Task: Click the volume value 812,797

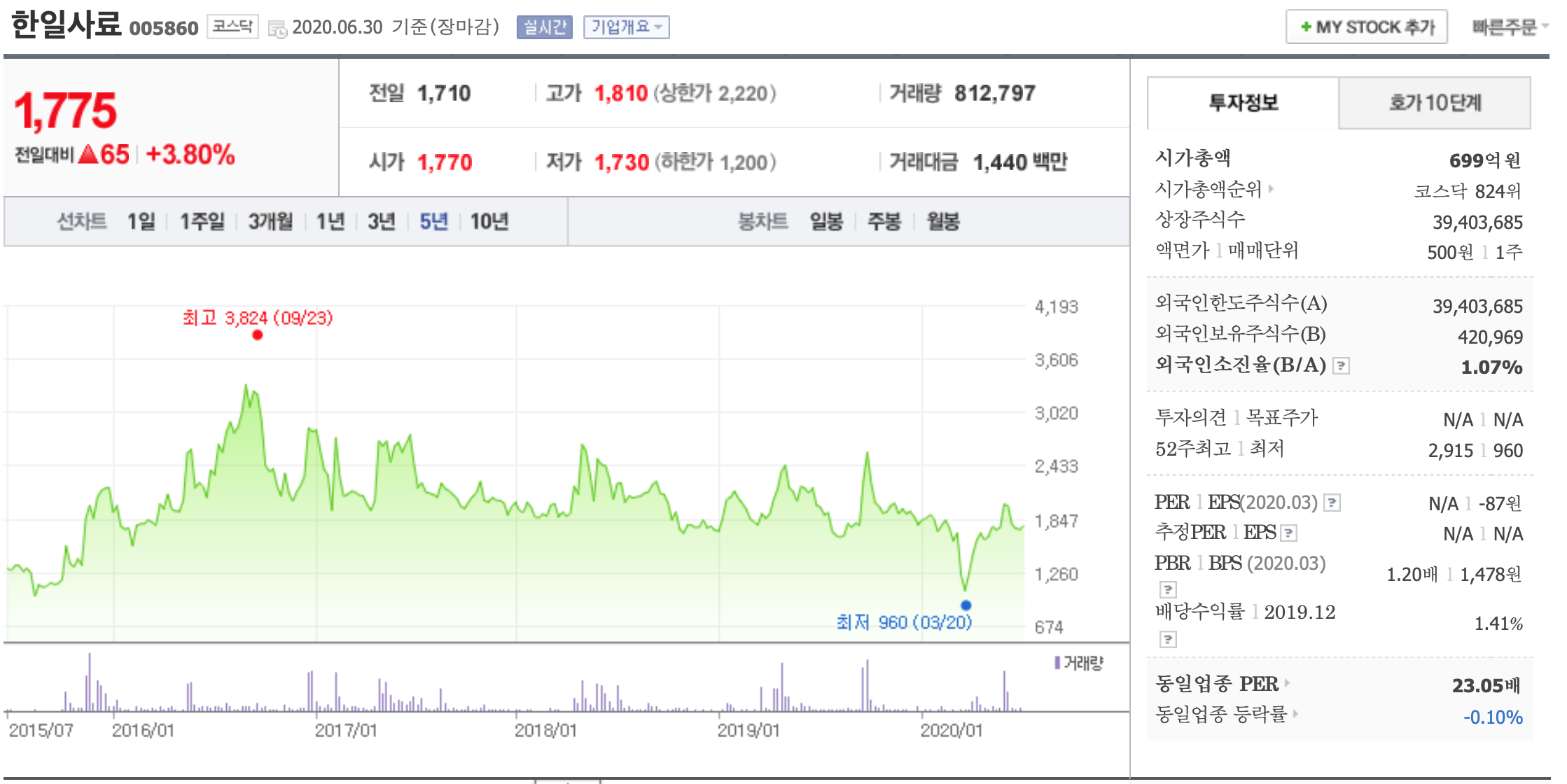Action: coord(995,93)
